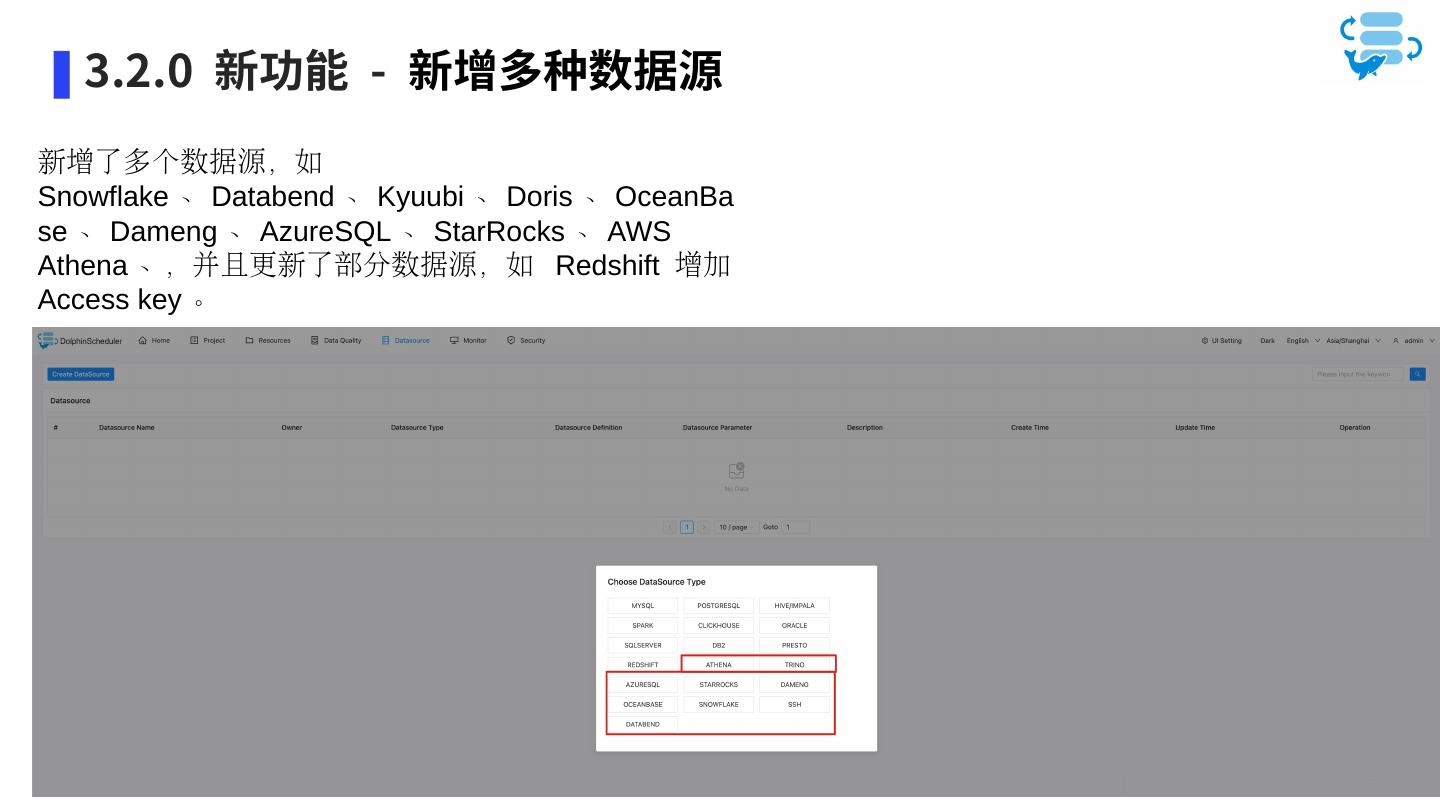
Task: Choose the DB2 datasource type
Action: click(719, 645)
